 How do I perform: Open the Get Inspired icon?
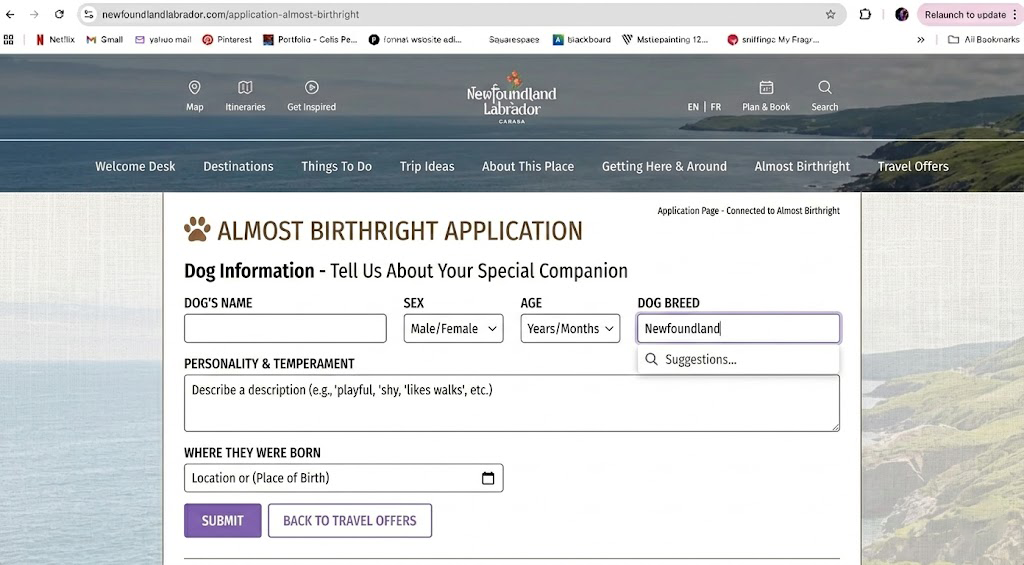[x=312, y=95]
